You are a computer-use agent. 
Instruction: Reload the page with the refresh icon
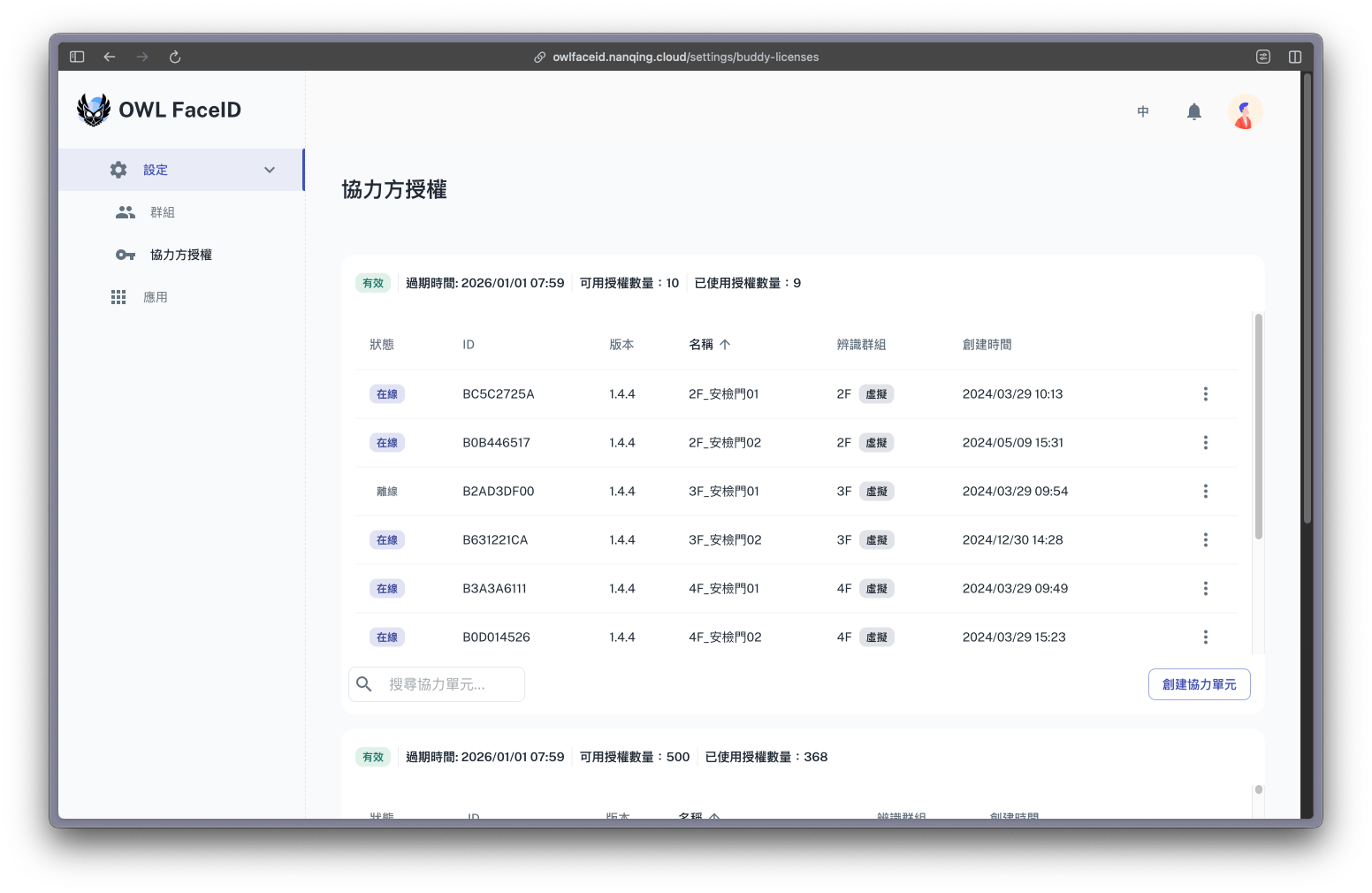click(x=175, y=57)
